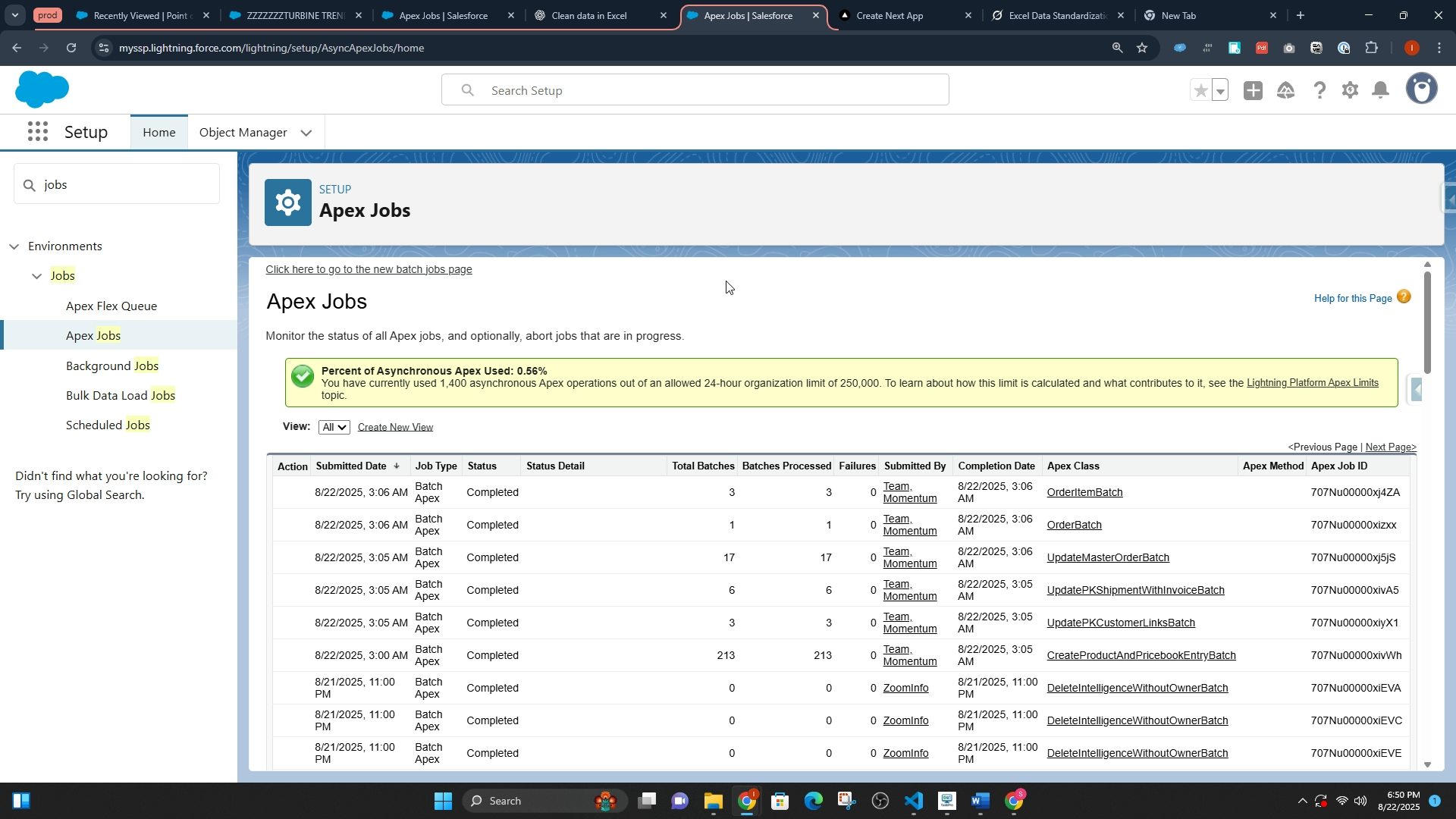Click the Next Page link
The height and width of the screenshot is (819, 1456).
tap(1390, 447)
